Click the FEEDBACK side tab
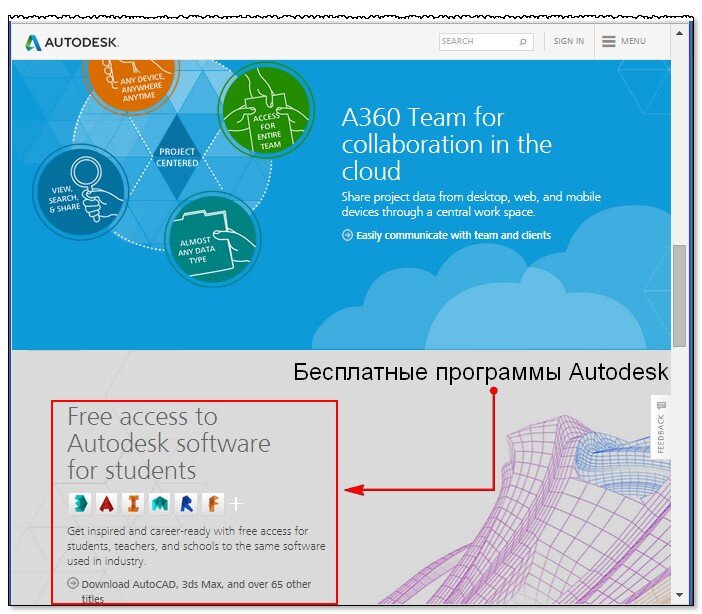702x614 pixels. click(x=661, y=427)
